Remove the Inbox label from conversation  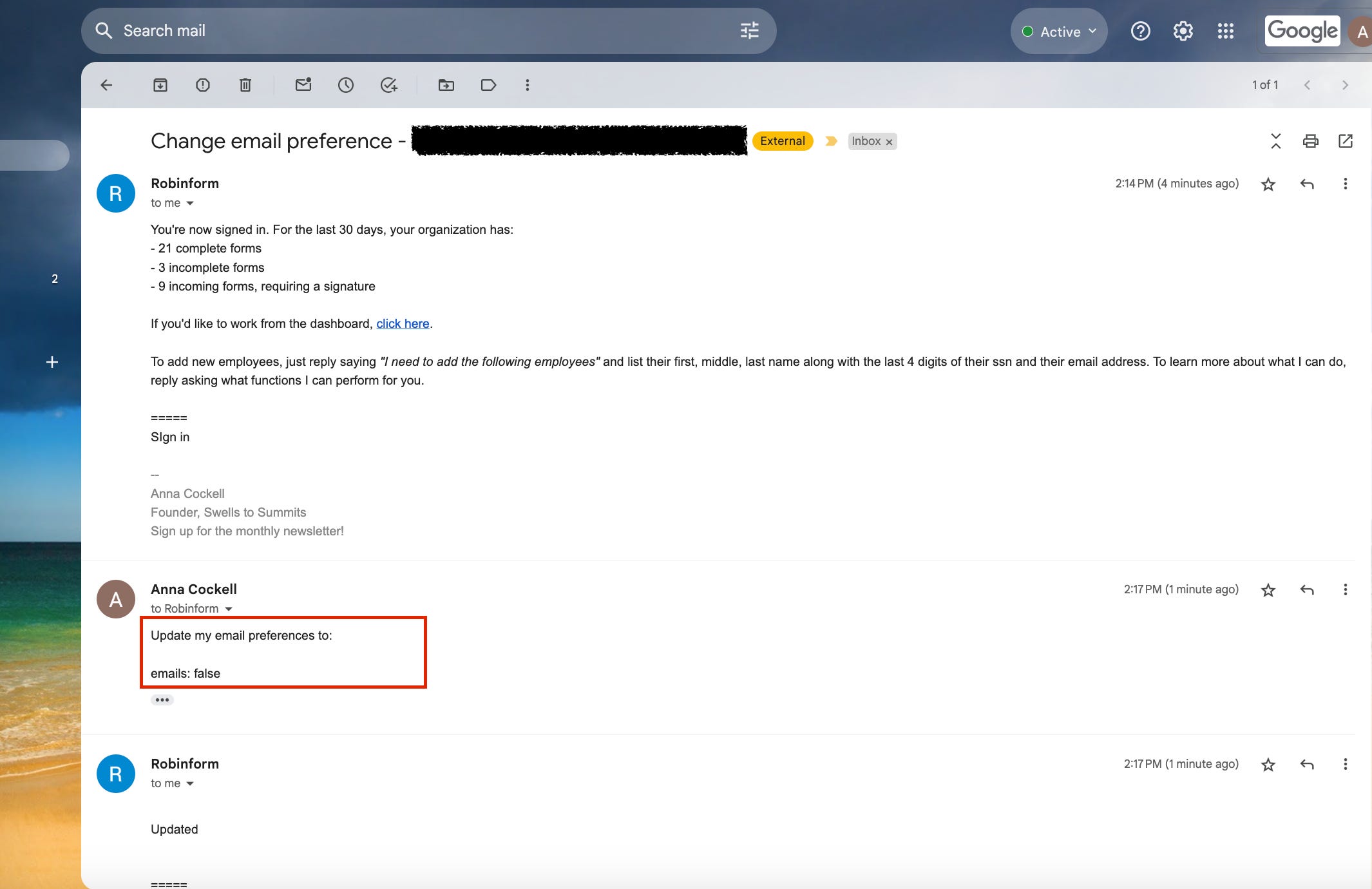pyautogui.click(x=889, y=142)
